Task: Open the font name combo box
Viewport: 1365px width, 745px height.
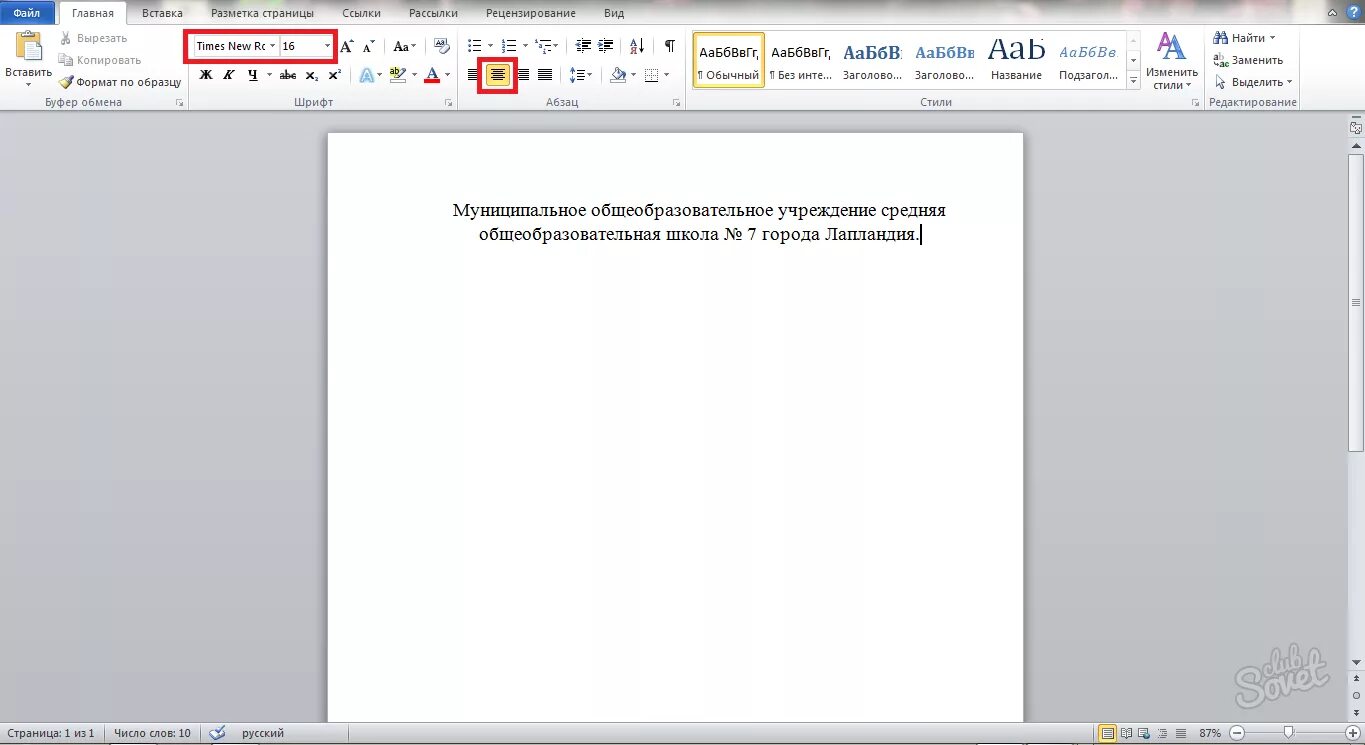Action: point(235,46)
